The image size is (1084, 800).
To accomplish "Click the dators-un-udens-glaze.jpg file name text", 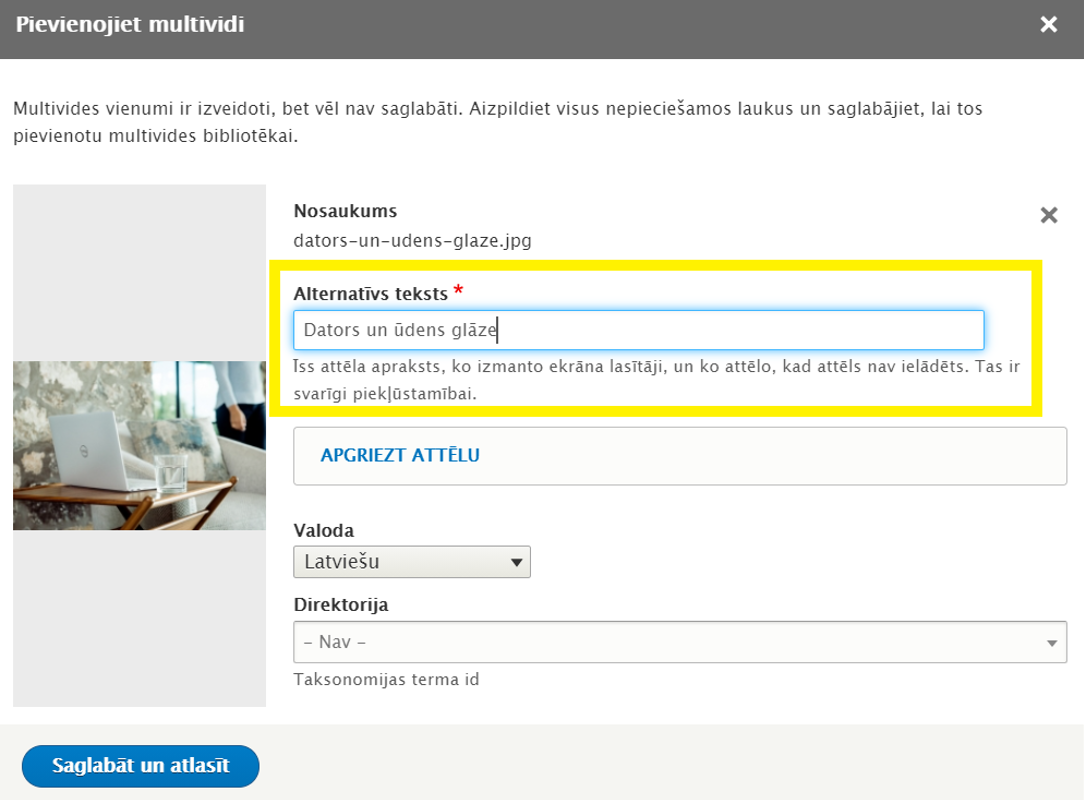I will click(x=413, y=241).
